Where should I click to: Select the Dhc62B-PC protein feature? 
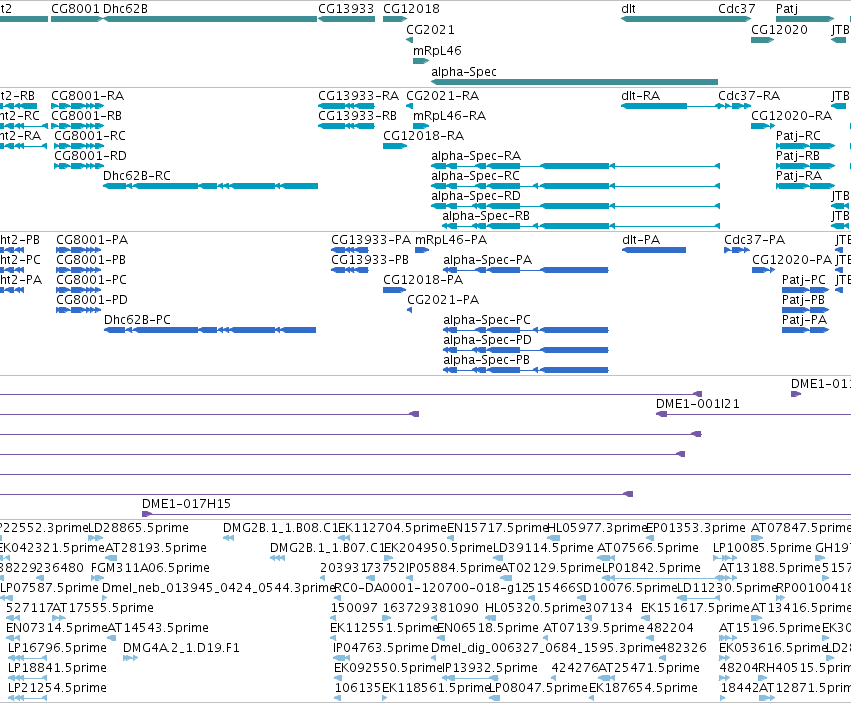tap(210, 330)
